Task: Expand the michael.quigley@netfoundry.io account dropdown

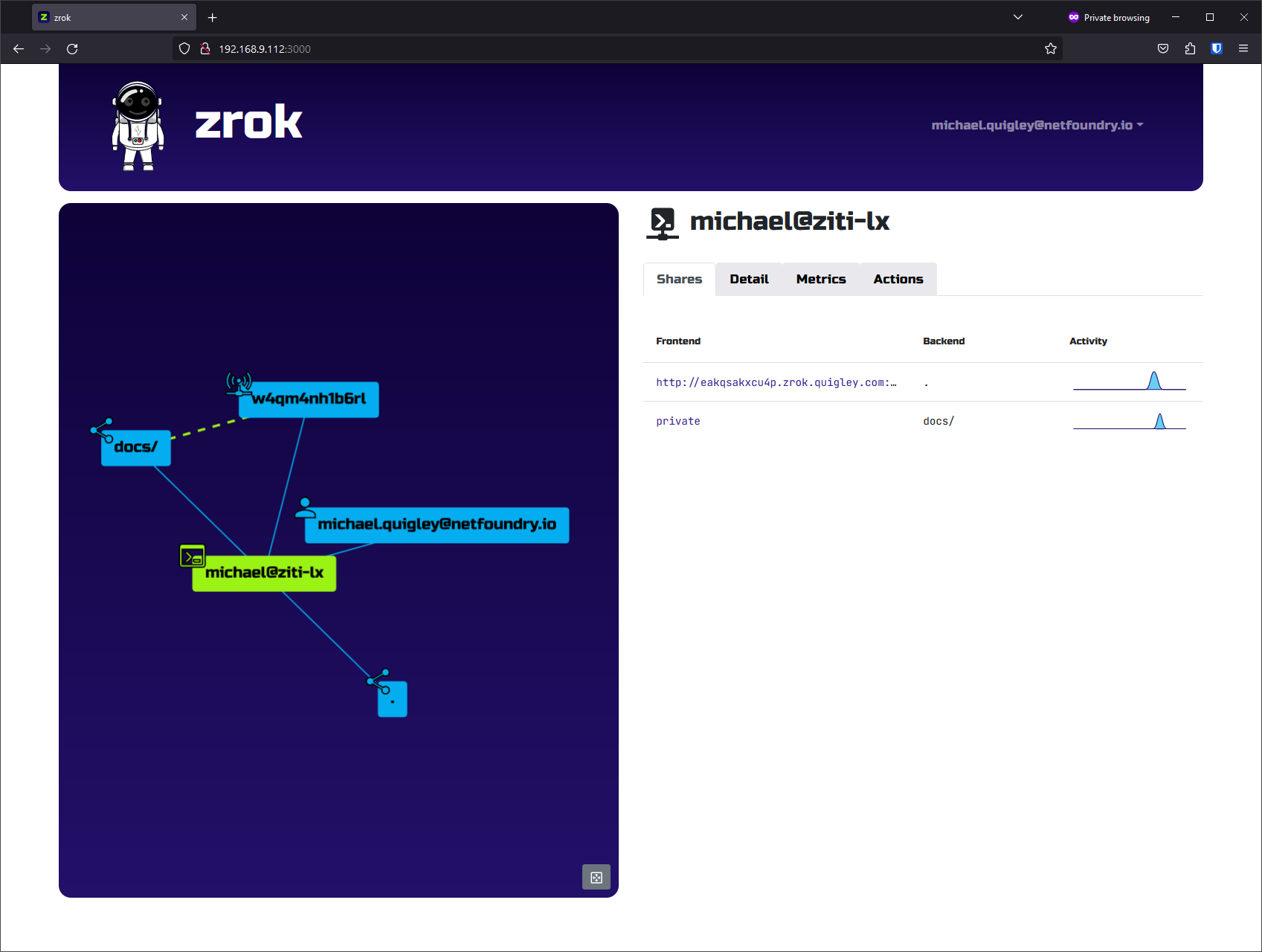Action: click(1037, 125)
